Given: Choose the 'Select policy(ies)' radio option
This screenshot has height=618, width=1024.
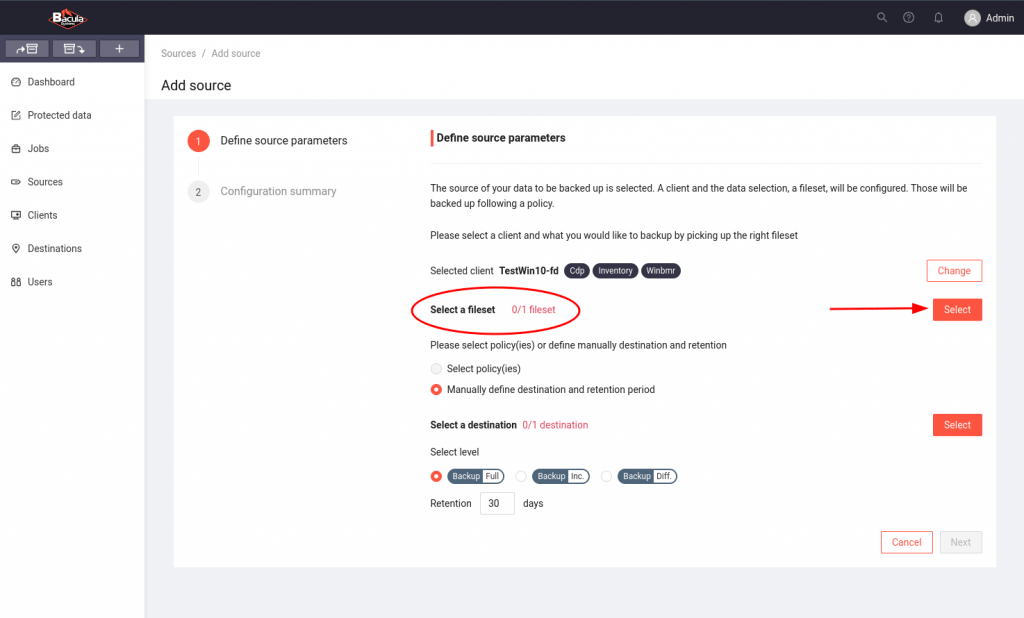Looking at the screenshot, I should pyautogui.click(x=436, y=369).
